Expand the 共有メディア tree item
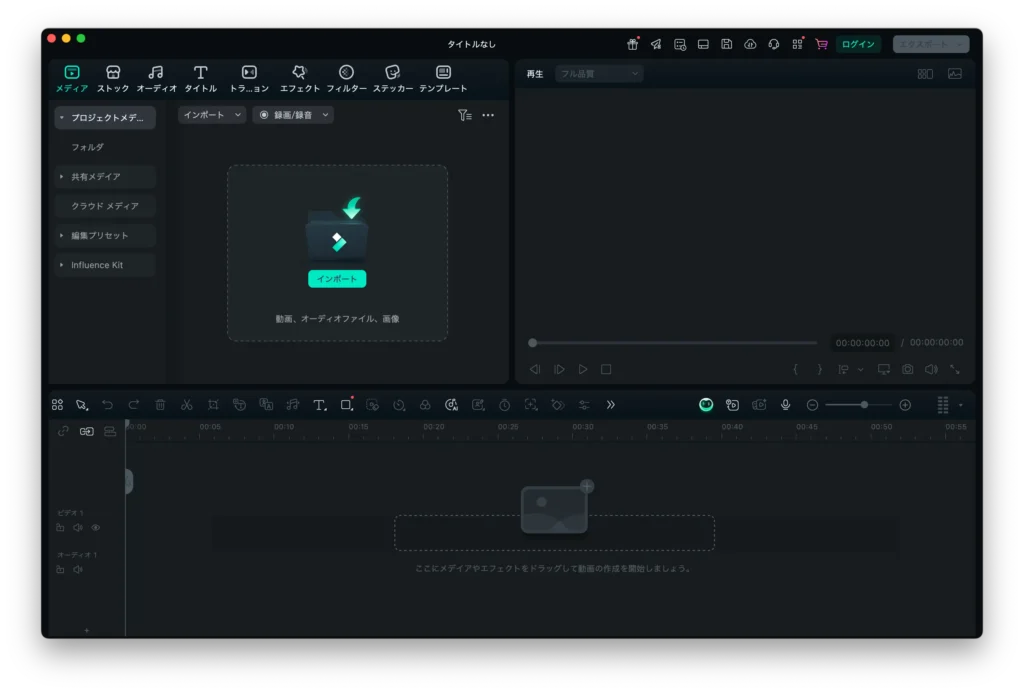 [x=62, y=177]
